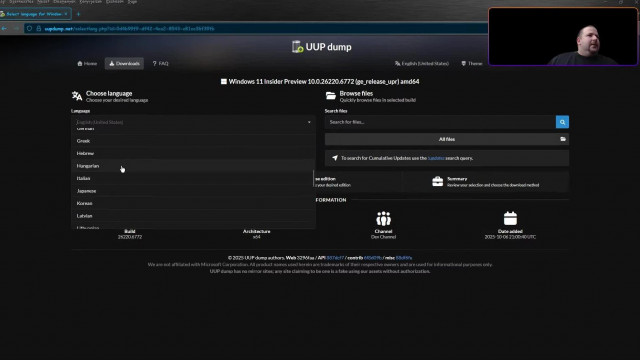Select Hebrew from the language list
The width and height of the screenshot is (640, 360).
click(193, 153)
